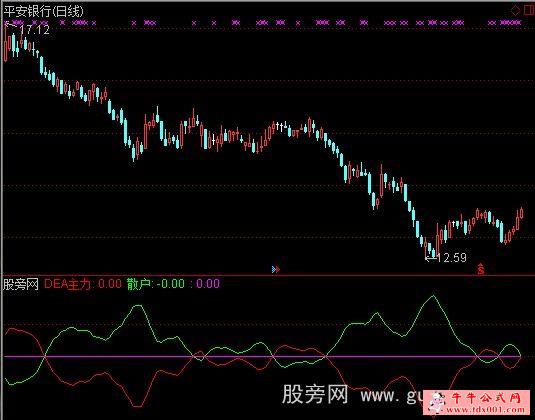Click the red S signal marker
Viewport: 535px width, 420px height.
coord(481,269)
